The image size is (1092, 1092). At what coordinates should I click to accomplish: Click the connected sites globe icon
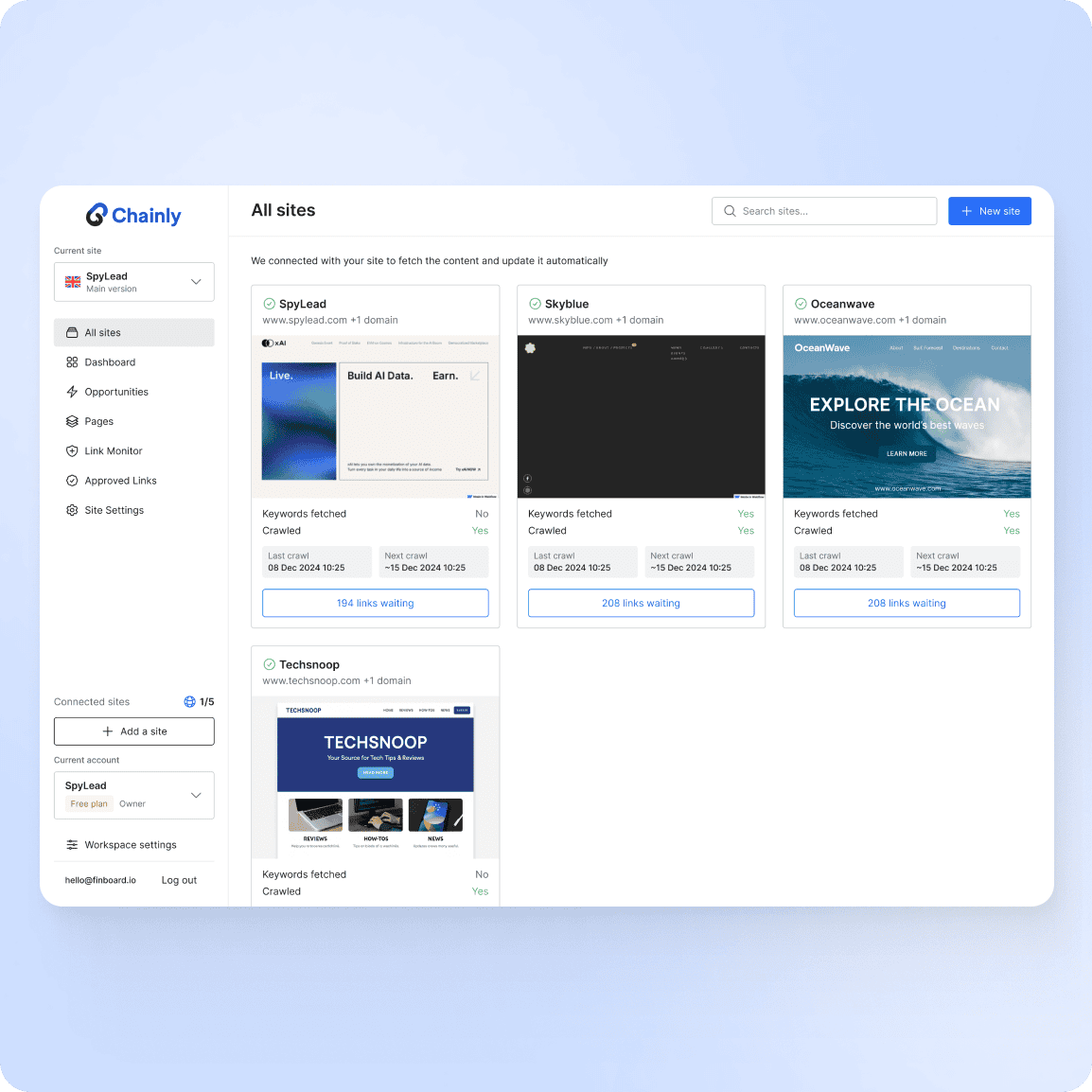(x=189, y=702)
